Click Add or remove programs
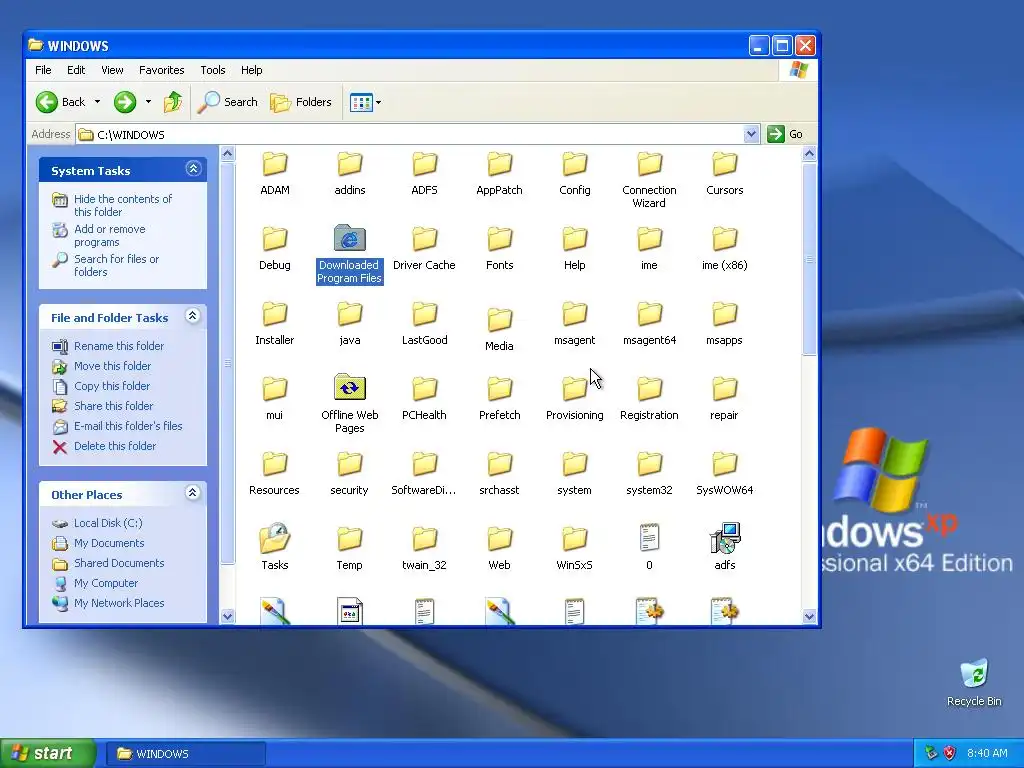Image resolution: width=1024 pixels, height=768 pixels. pos(99,235)
